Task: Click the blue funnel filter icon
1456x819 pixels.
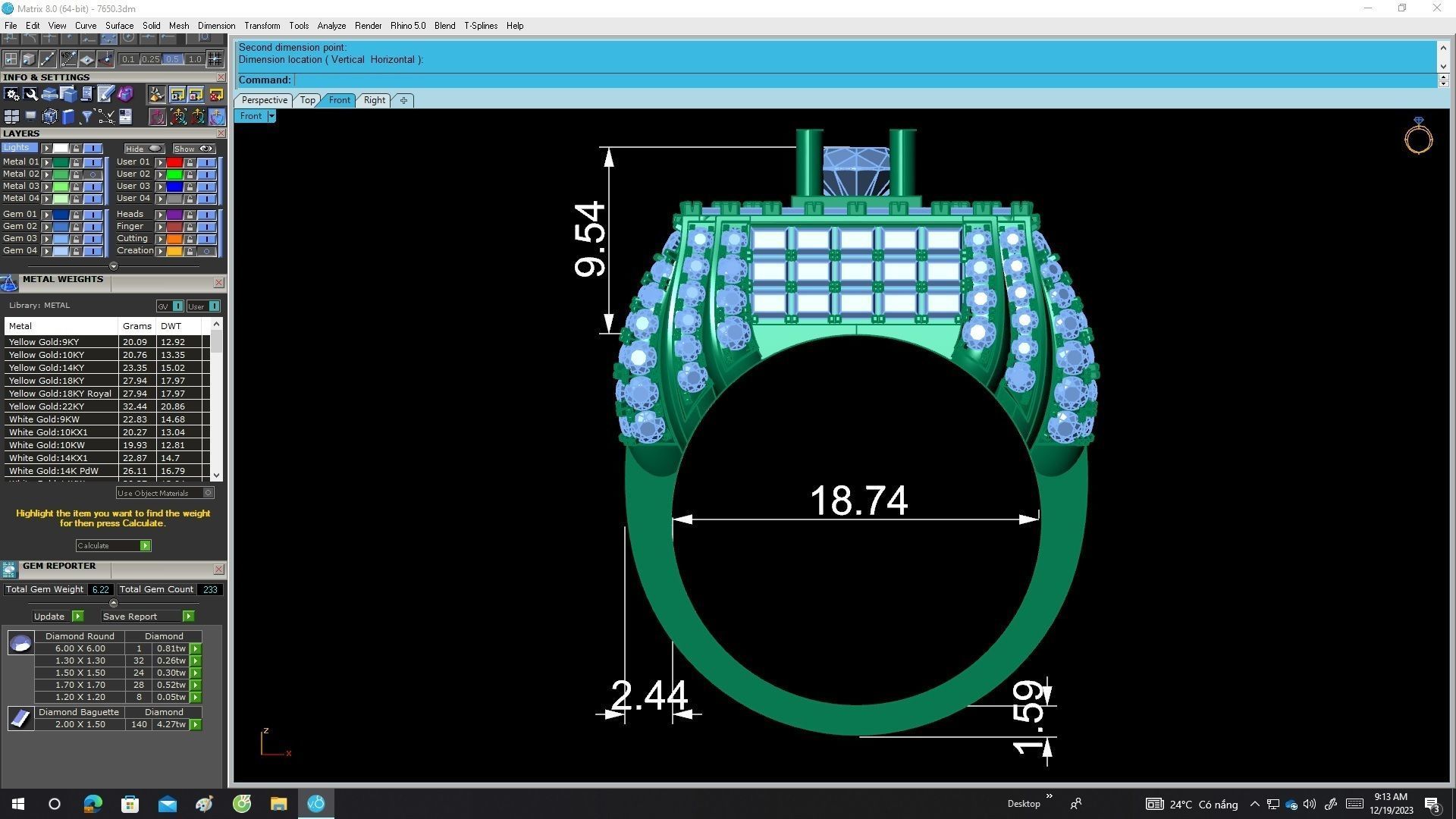Action: [86, 117]
